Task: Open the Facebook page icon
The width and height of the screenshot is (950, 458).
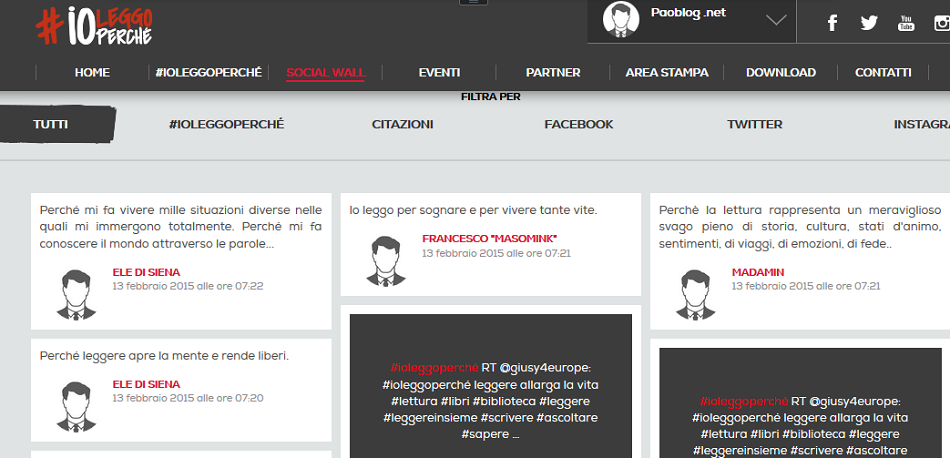Action: pos(832,23)
